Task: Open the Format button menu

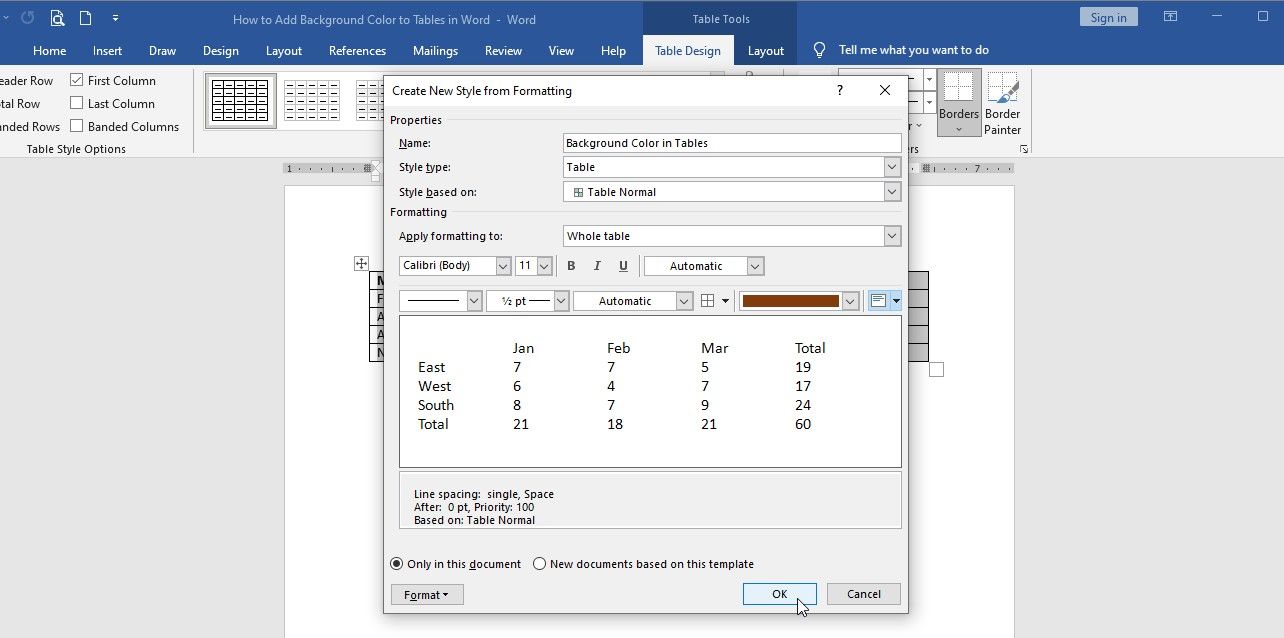Action: click(426, 595)
